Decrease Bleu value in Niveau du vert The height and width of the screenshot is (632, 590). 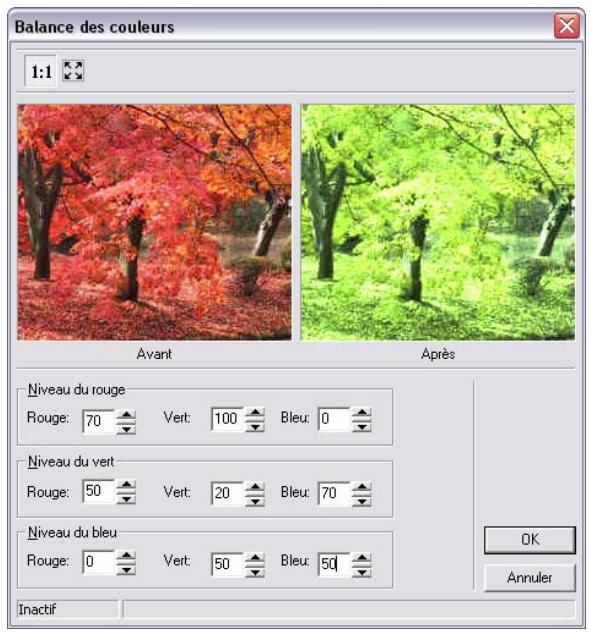pos(361,501)
